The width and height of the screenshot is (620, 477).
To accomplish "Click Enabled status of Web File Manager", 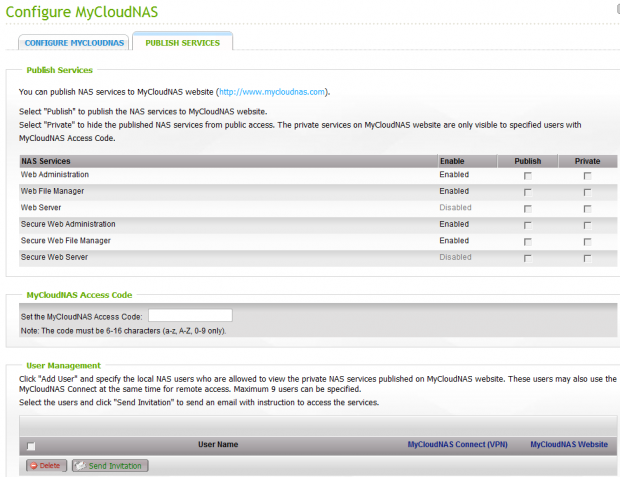I will (x=454, y=191).
